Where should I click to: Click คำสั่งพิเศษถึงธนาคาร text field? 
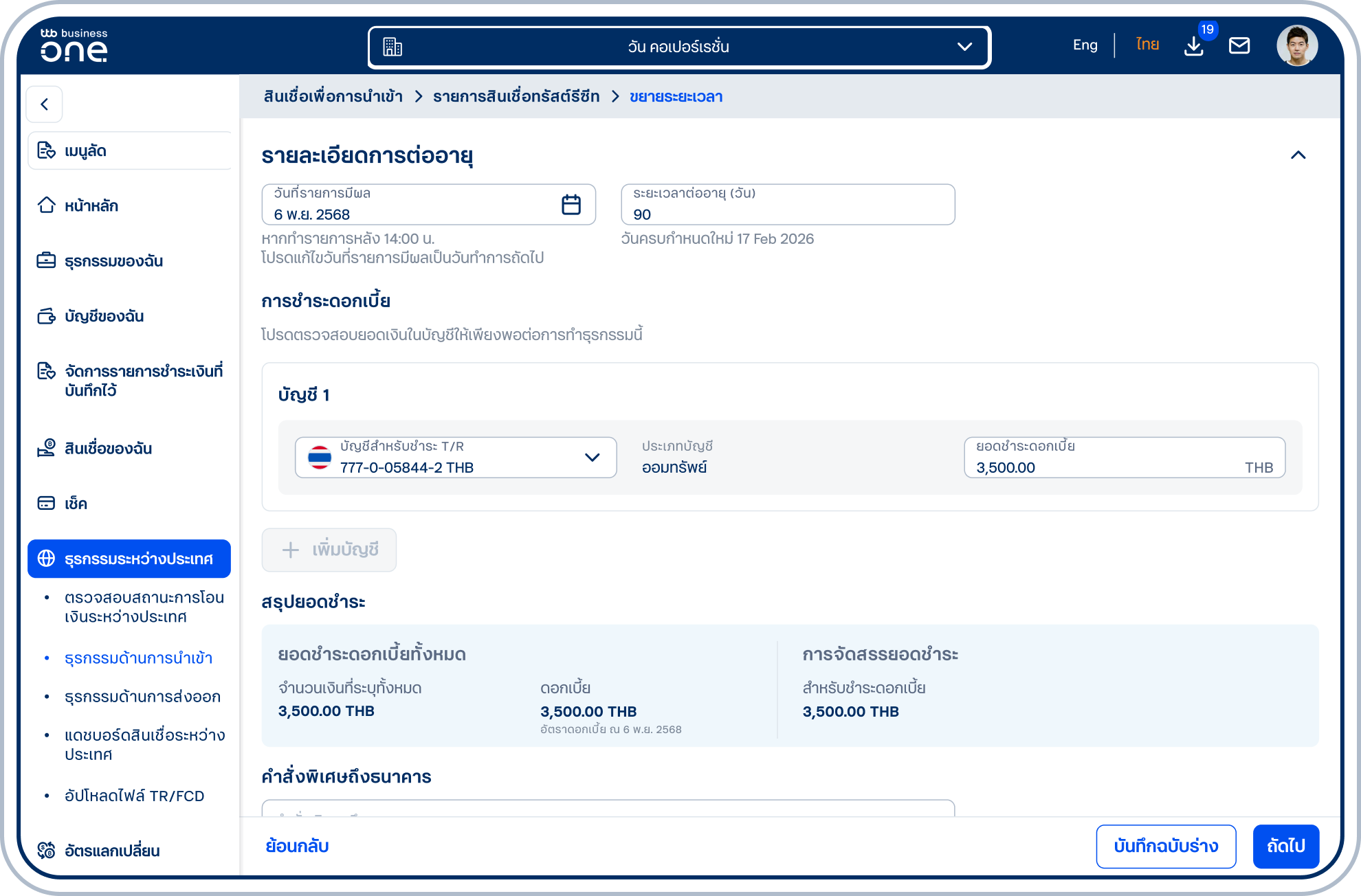[x=608, y=808]
